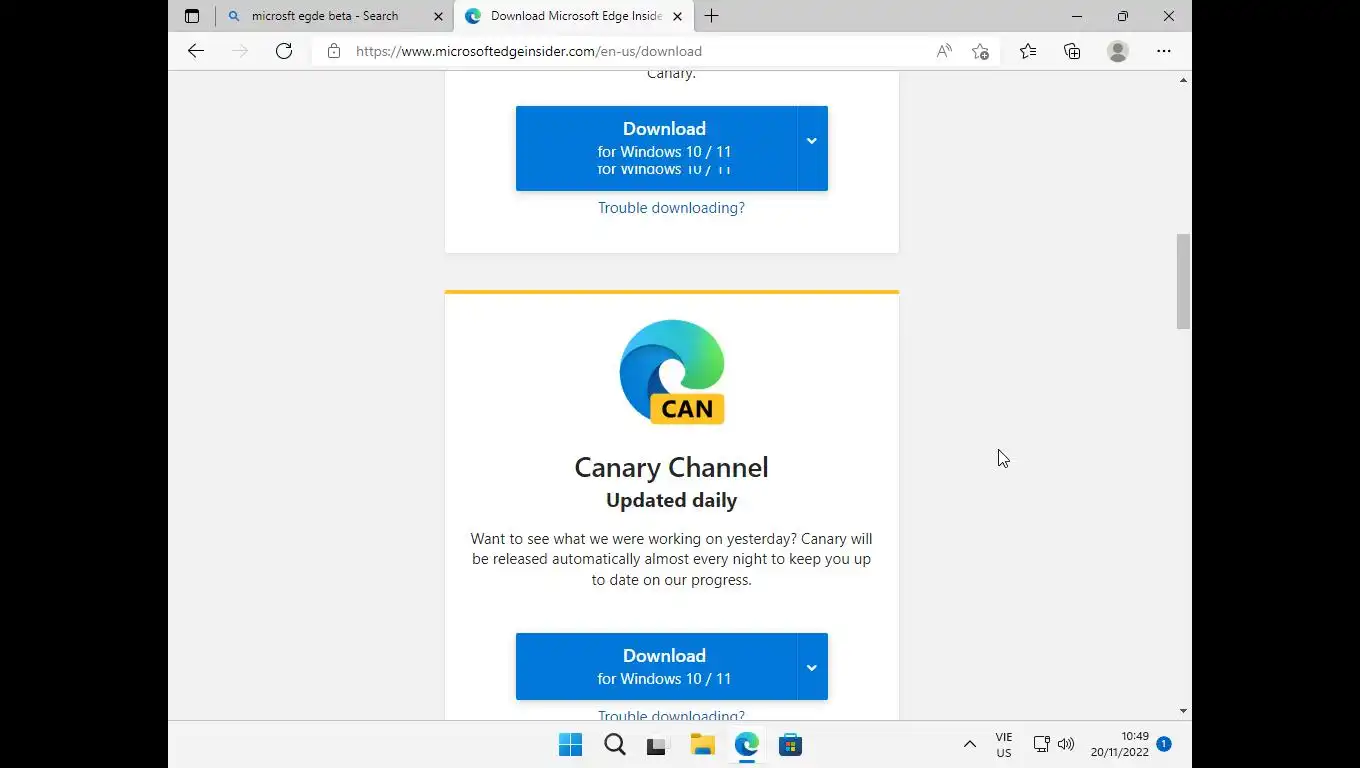Open the Collections panel
This screenshot has width=1360, height=768.
coord(1072,51)
